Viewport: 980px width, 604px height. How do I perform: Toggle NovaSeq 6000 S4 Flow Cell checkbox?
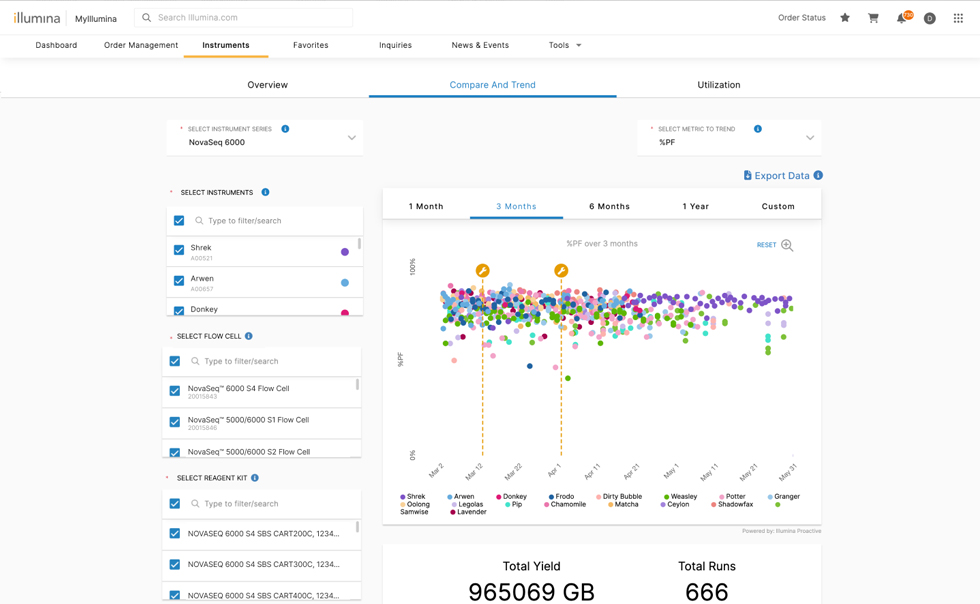[175, 391]
